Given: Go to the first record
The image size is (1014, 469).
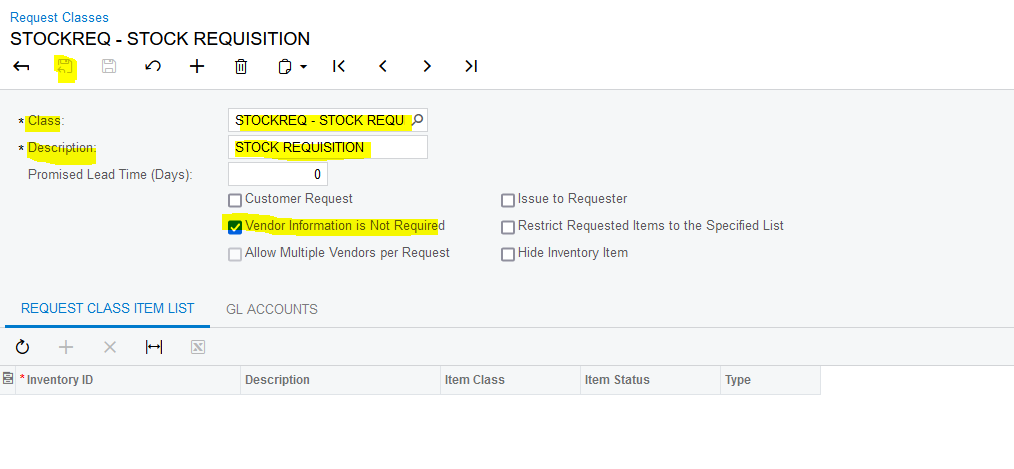Looking at the screenshot, I should pyautogui.click(x=339, y=67).
